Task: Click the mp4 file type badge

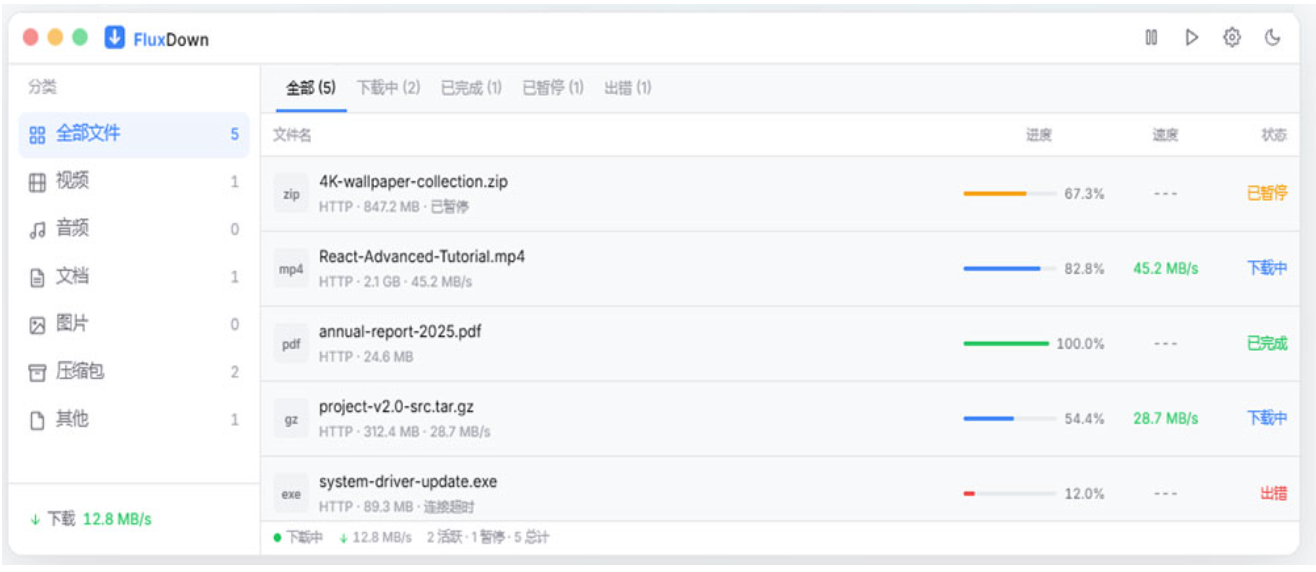Action: 291,269
